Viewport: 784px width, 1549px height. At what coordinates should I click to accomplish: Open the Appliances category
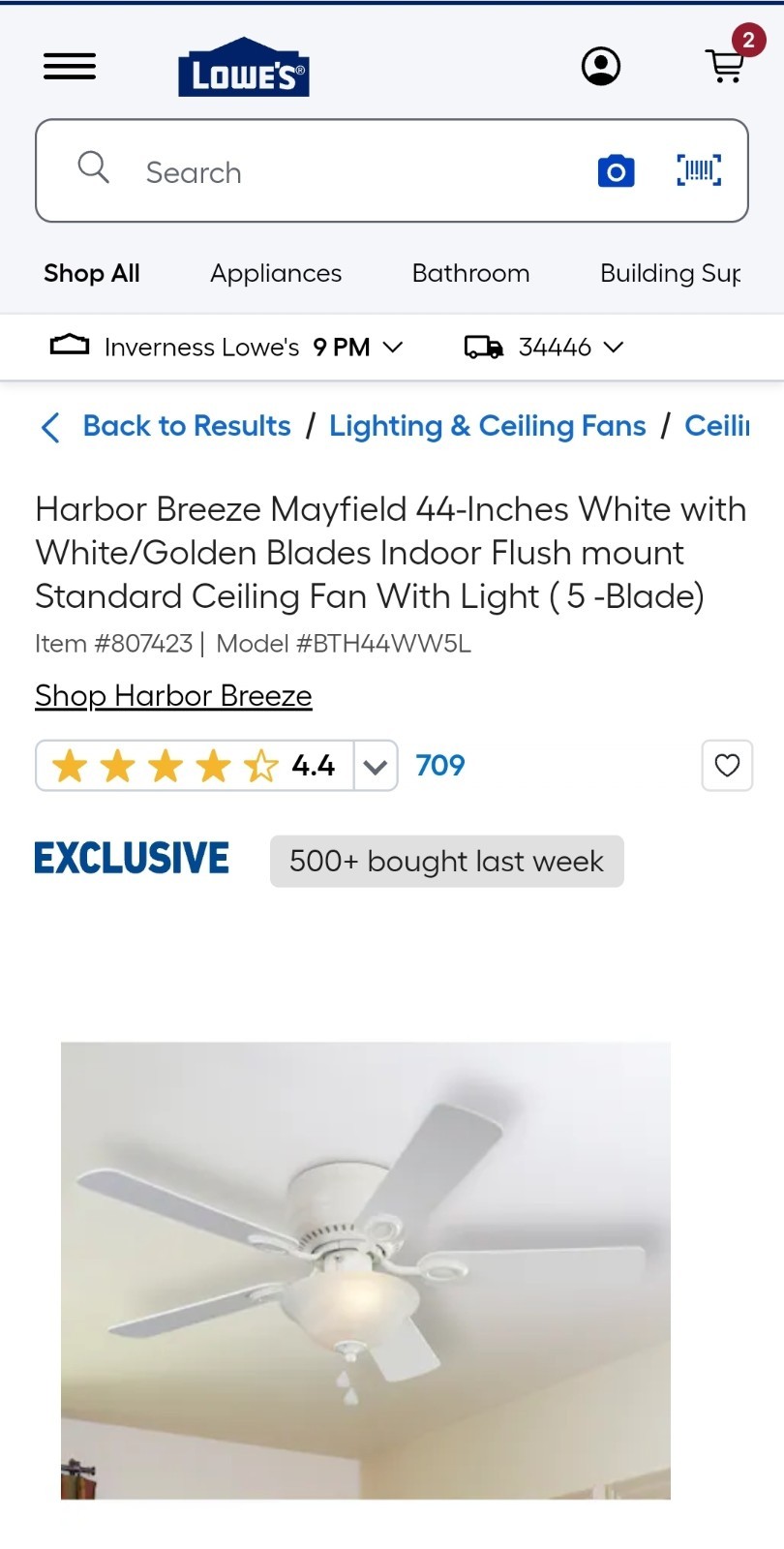(x=276, y=273)
